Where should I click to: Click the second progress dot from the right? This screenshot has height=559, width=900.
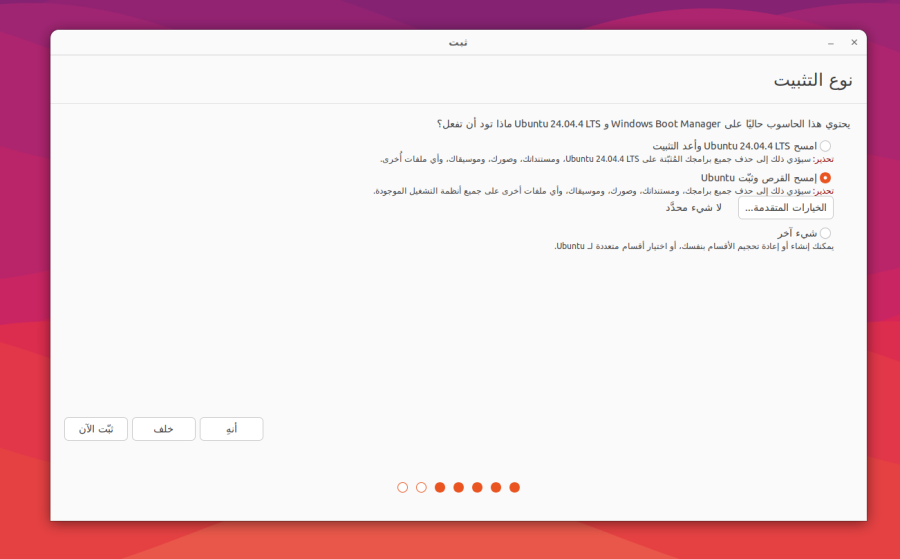point(496,487)
